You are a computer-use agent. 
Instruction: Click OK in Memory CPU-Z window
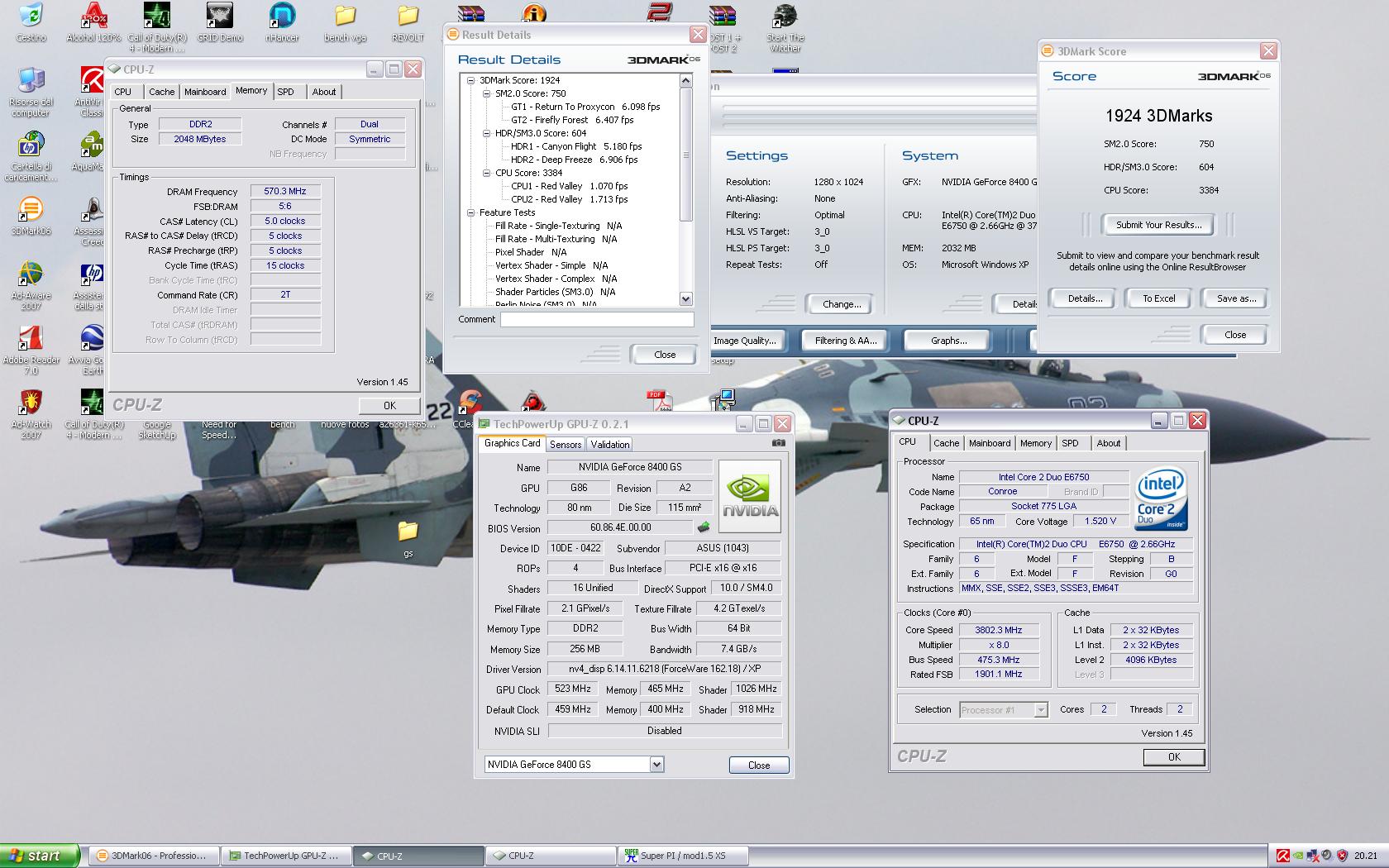389,406
